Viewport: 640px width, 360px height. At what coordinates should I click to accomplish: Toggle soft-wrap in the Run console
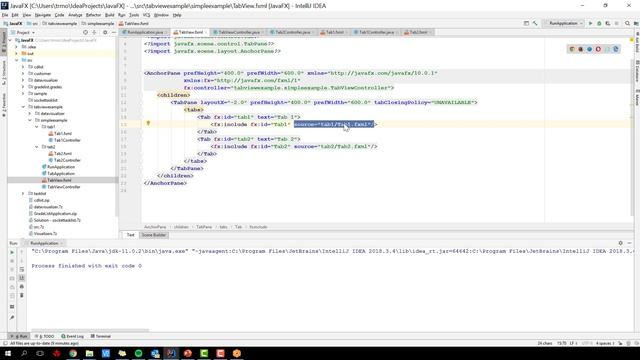[x=22, y=269]
